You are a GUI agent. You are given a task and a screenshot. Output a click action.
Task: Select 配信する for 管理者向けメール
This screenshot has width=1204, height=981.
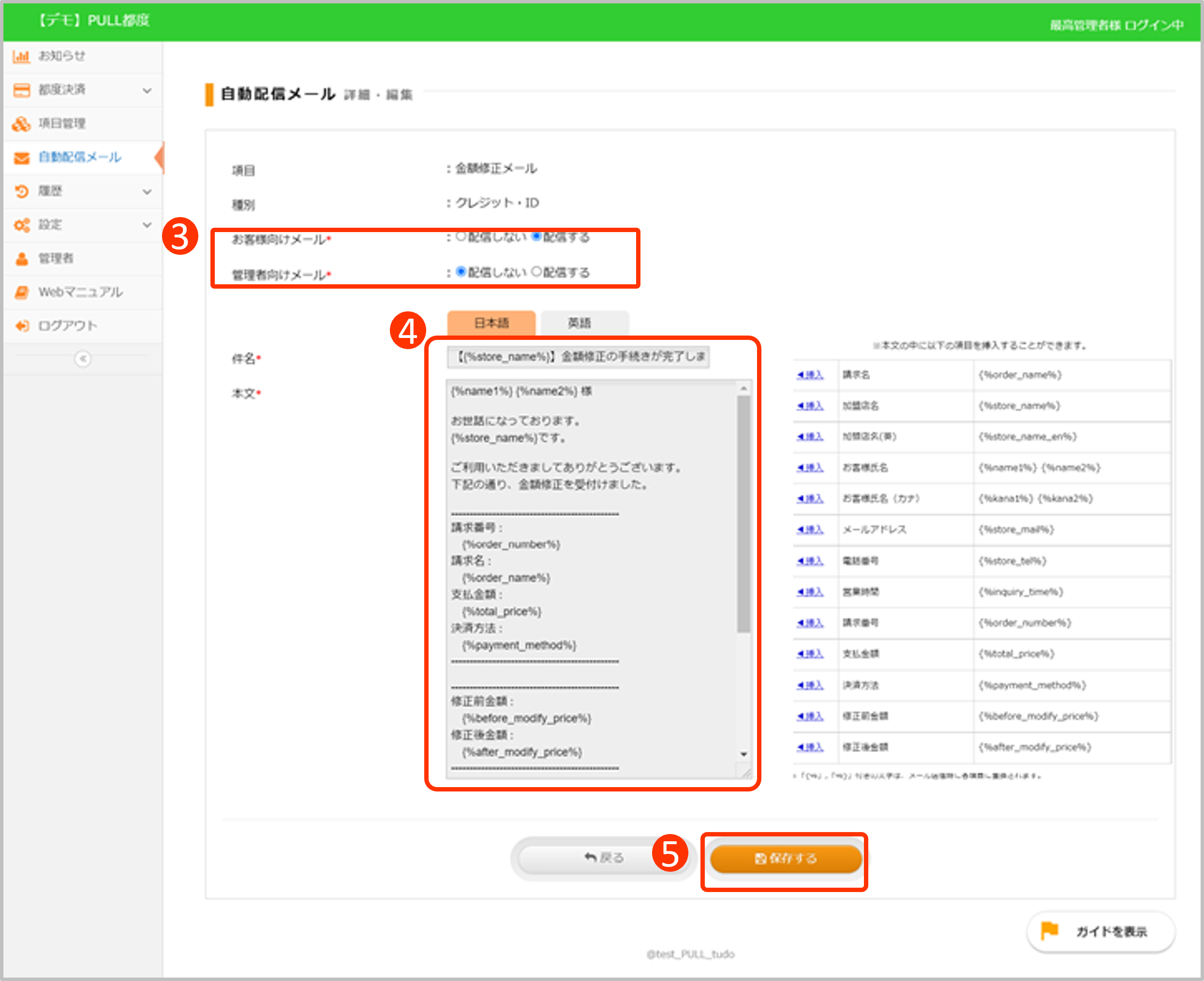pos(536,272)
